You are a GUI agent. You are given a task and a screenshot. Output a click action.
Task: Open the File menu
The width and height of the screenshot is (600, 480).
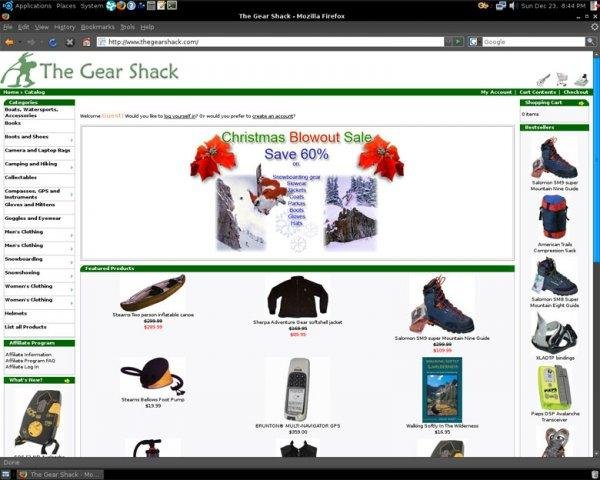pyautogui.click(x=8, y=27)
